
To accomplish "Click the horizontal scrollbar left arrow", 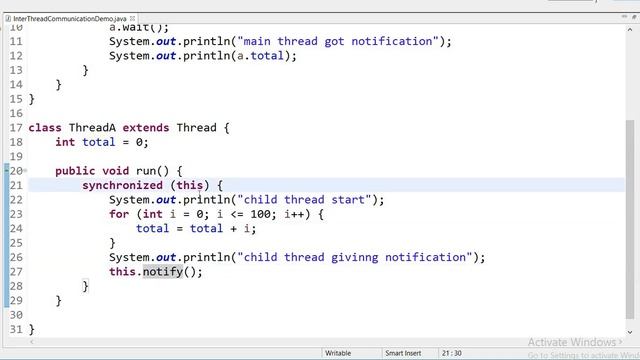I will pyautogui.click(x=32, y=342).
